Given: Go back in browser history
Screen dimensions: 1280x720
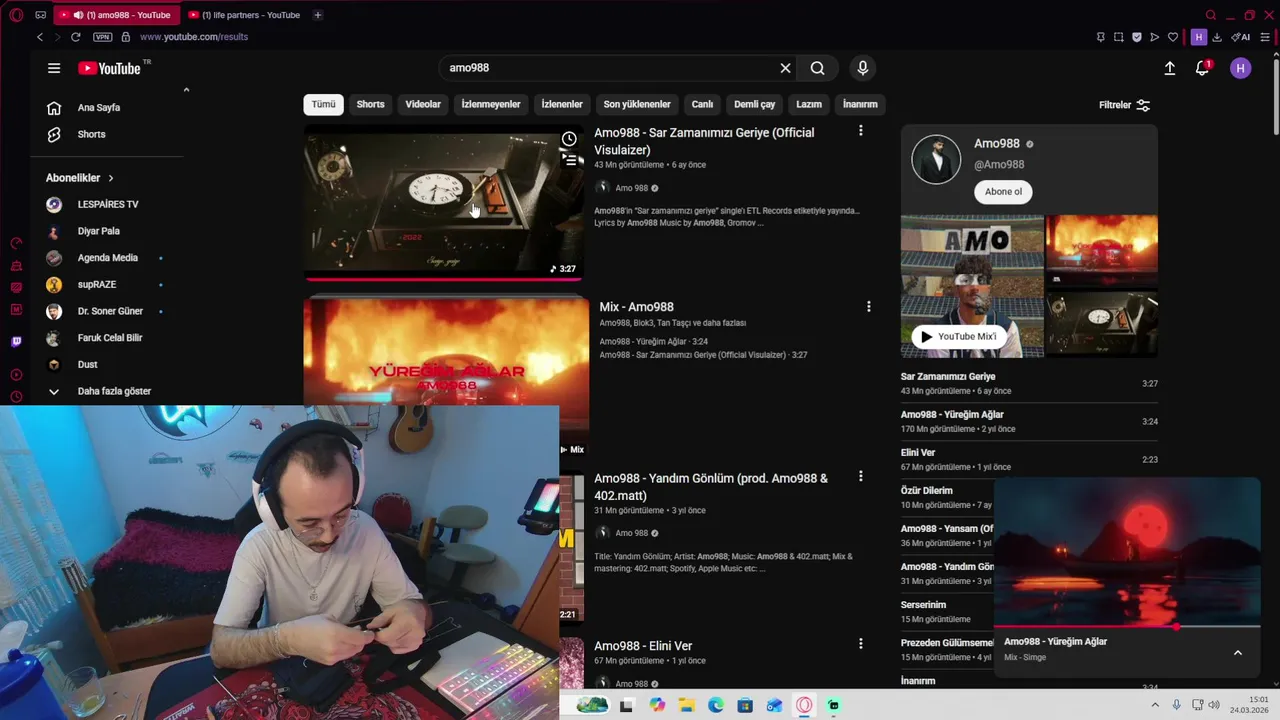Looking at the screenshot, I should [x=40, y=37].
